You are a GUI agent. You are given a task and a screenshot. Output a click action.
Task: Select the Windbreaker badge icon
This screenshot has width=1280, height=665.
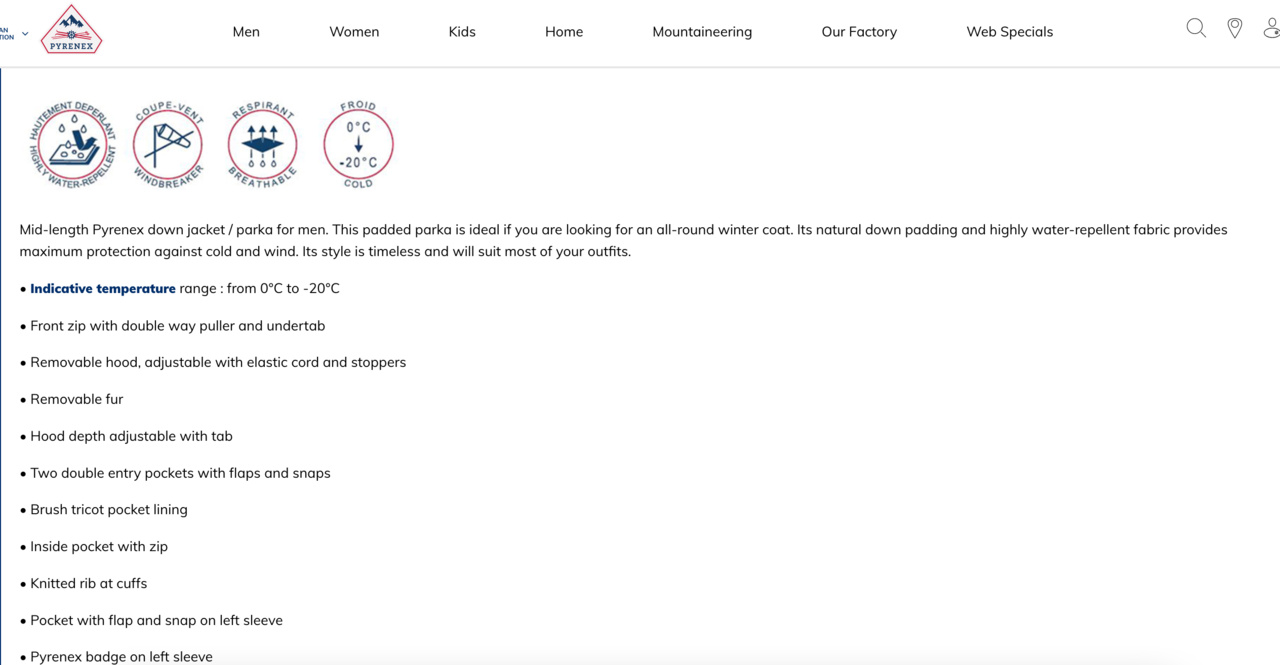coord(168,144)
